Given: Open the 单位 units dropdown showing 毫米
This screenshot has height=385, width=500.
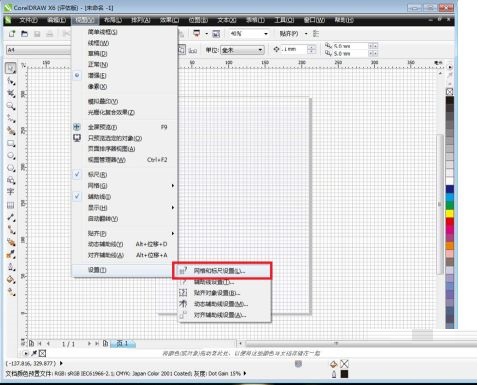Looking at the screenshot, I should 260,50.
